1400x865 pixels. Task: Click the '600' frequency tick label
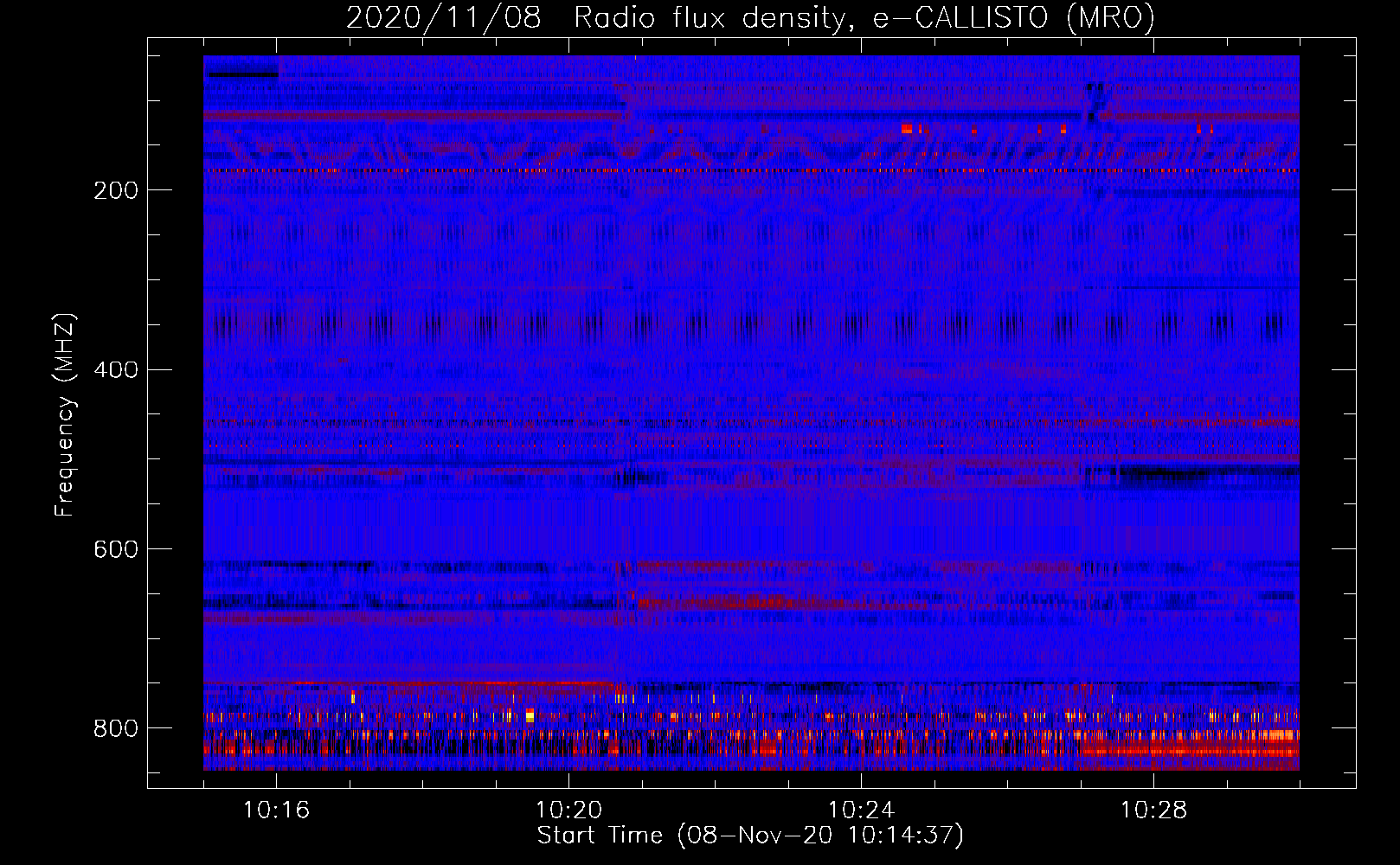[x=115, y=549]
